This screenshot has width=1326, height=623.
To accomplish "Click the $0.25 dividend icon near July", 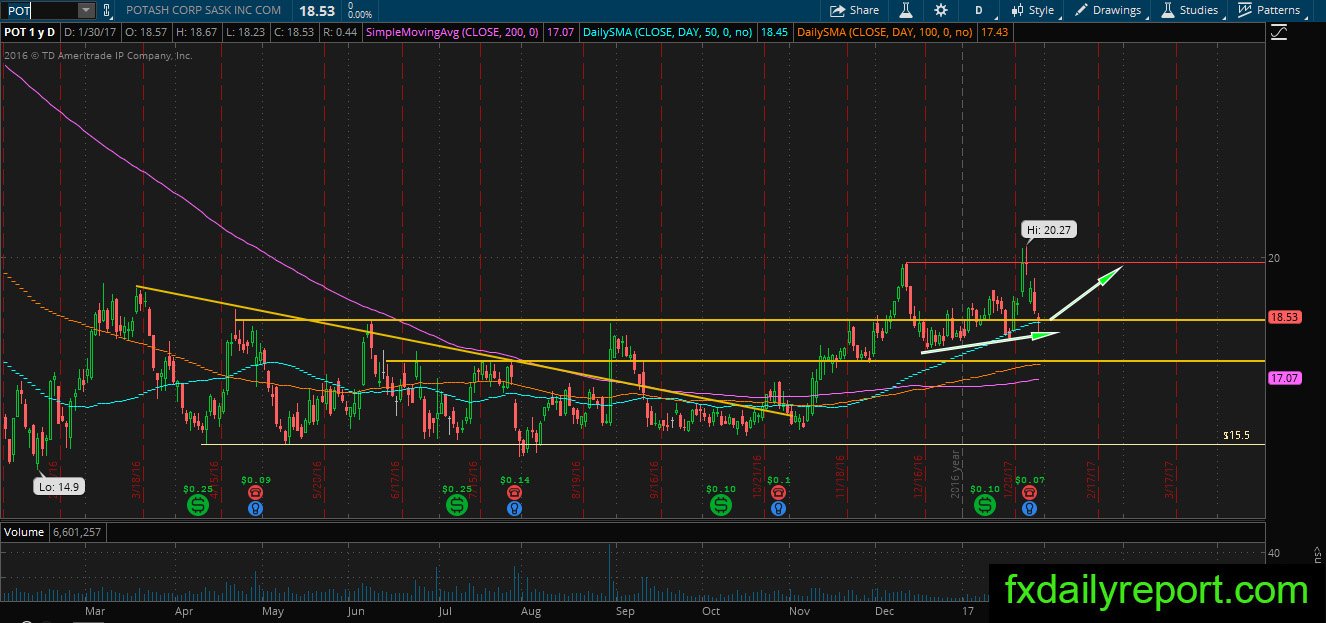I will pos(457,507).
